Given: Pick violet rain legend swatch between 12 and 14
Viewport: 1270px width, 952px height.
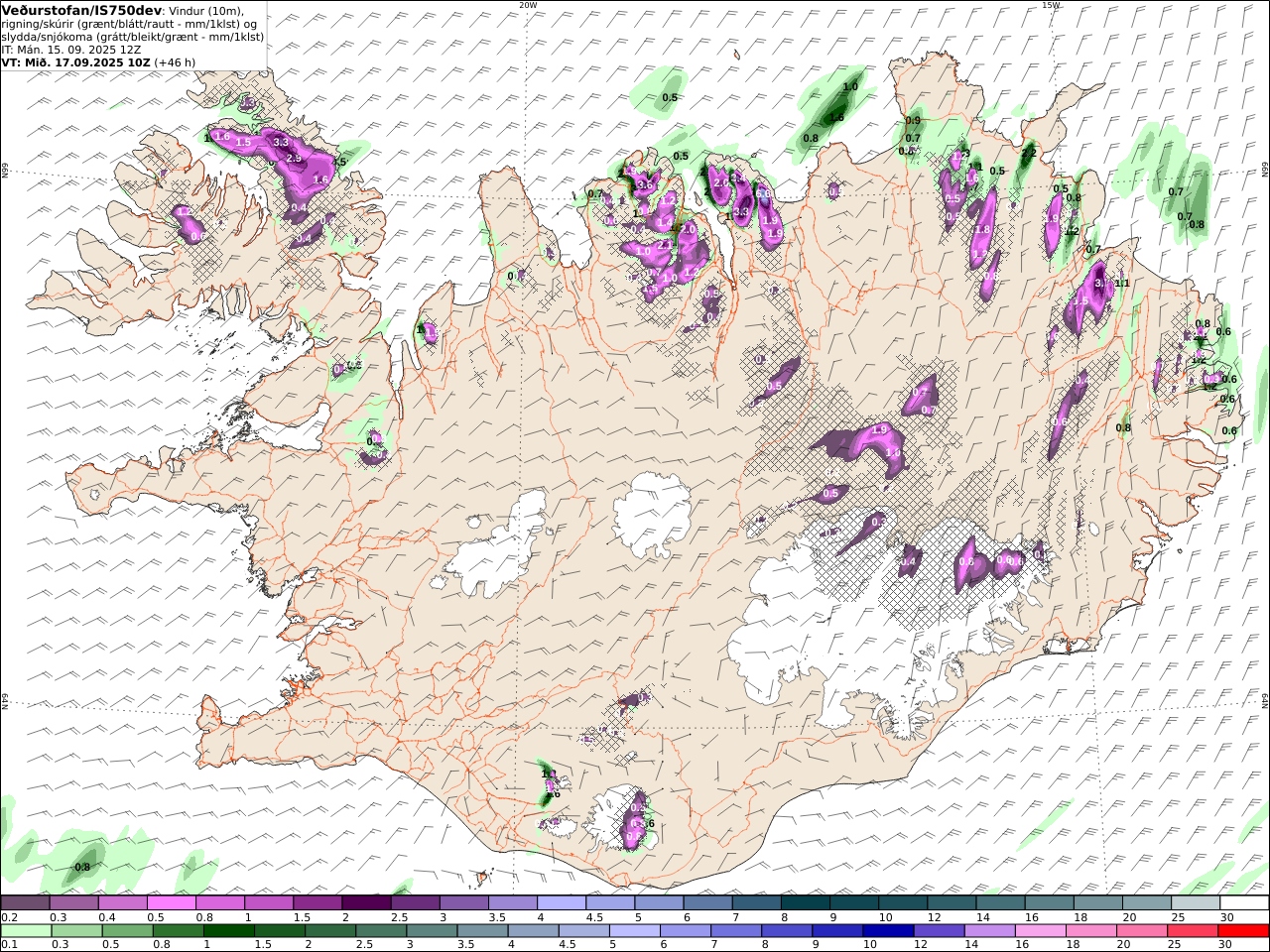Looking at the screenshot, I should 939,930.
